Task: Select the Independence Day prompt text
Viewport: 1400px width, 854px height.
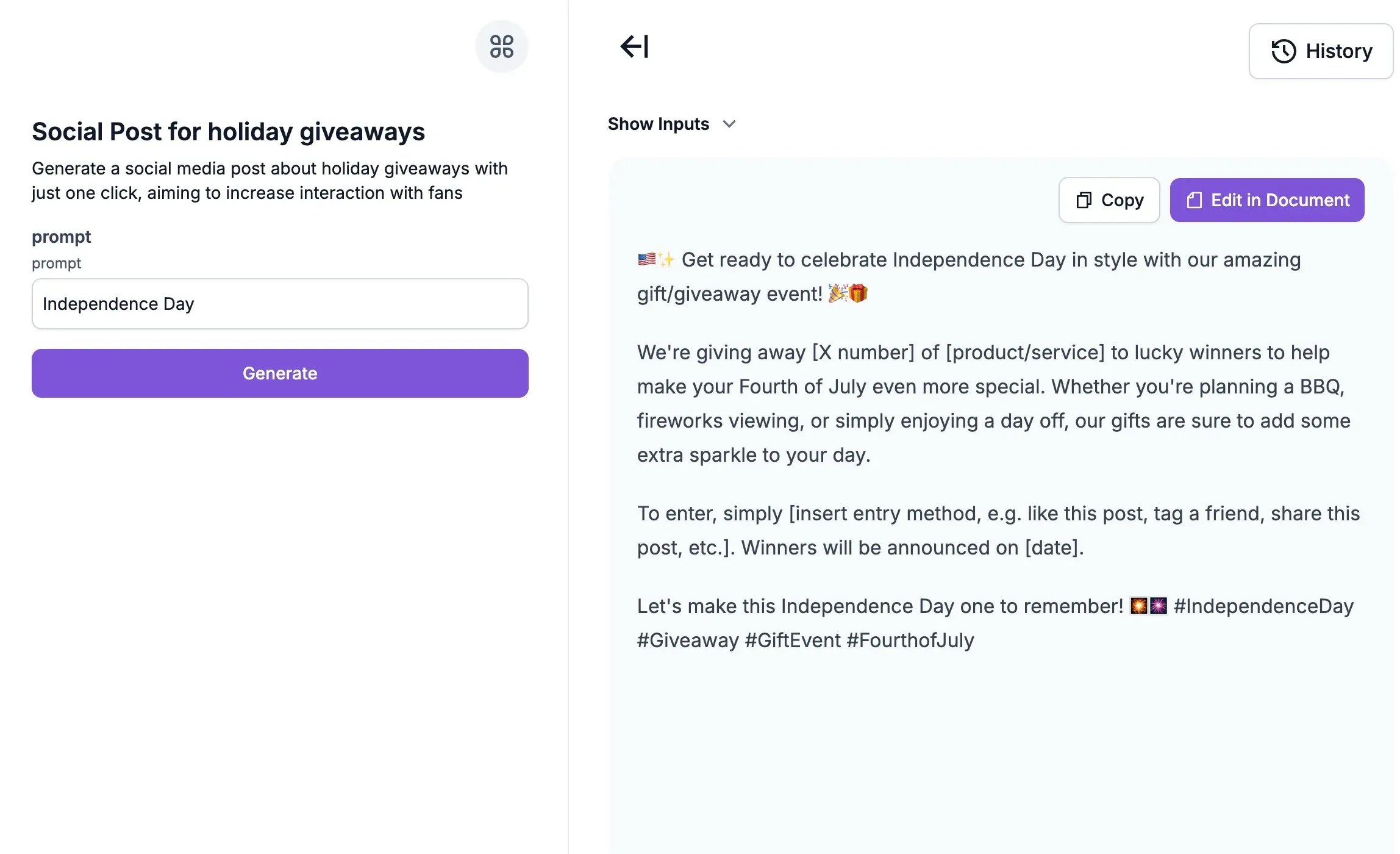Action: 119,304
